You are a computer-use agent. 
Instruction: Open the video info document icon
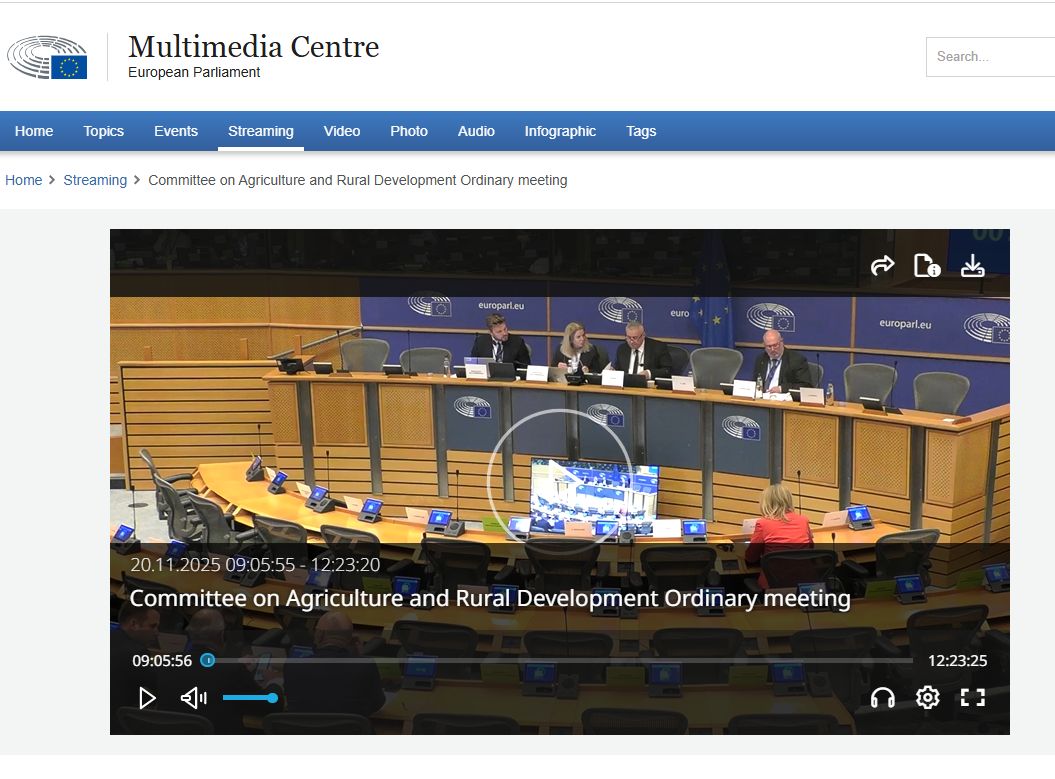coord(927,266)
